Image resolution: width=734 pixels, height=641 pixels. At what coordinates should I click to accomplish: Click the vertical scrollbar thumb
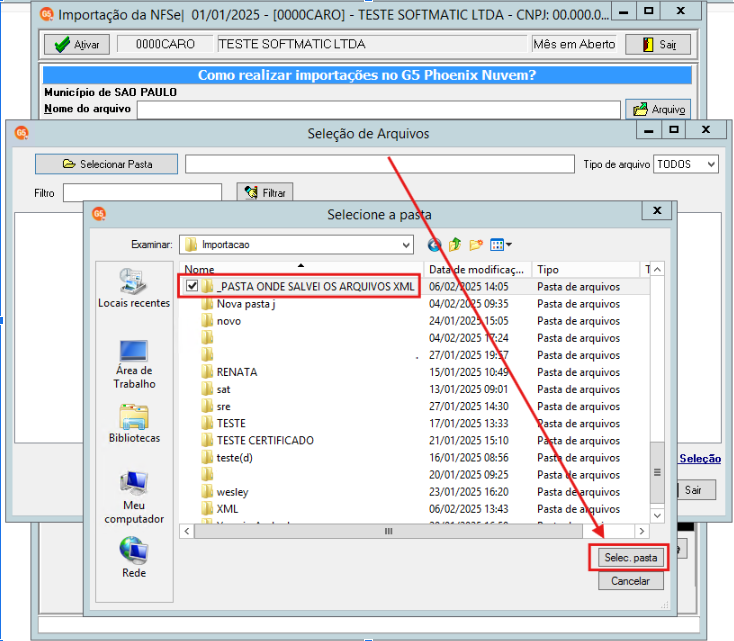(657, 472)
